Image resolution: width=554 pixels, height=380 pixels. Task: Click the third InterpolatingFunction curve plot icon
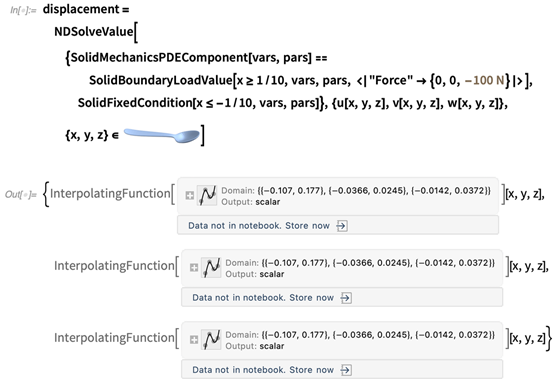(211, 340)
